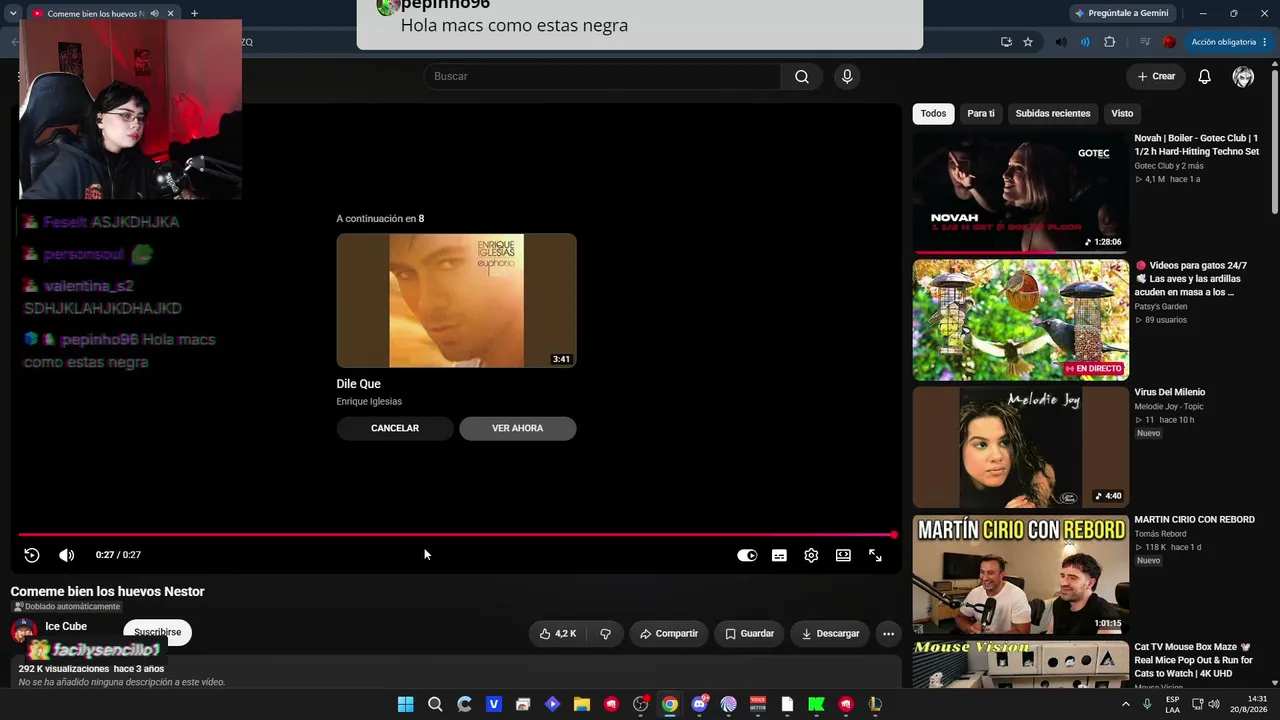1280x720 pixels.
Task: Open Windows taskbar search
Action: pos(435,704)
